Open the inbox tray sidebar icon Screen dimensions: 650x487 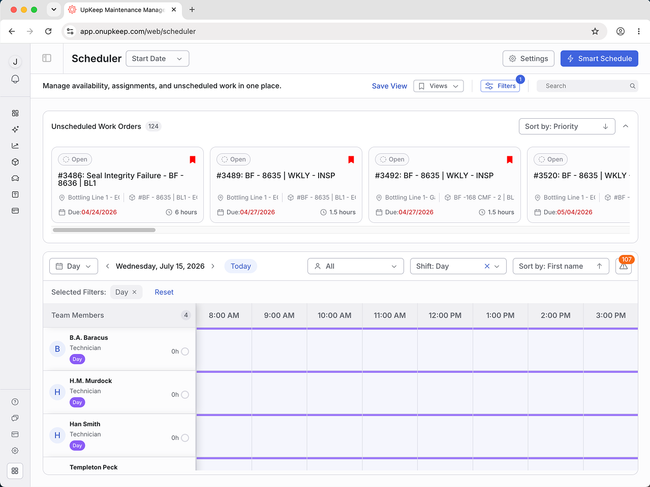[x=15, y=178]
